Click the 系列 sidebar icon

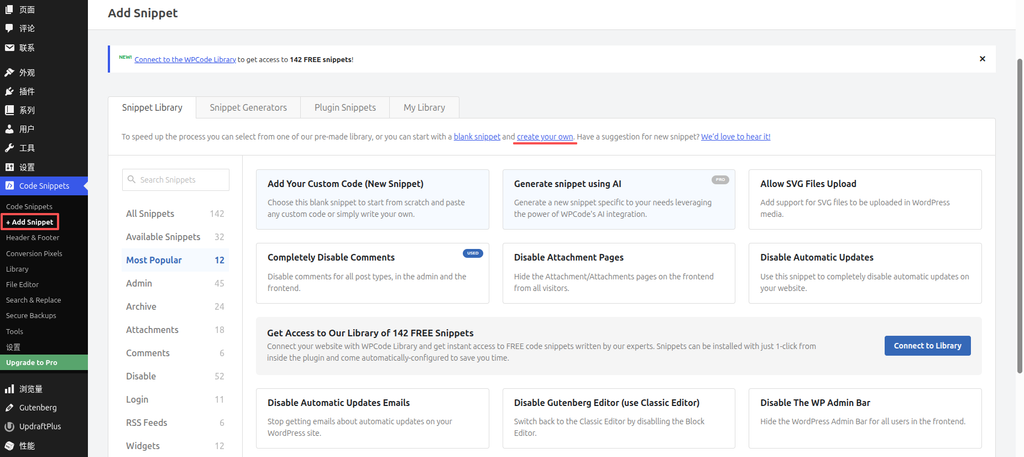point(9,110)
